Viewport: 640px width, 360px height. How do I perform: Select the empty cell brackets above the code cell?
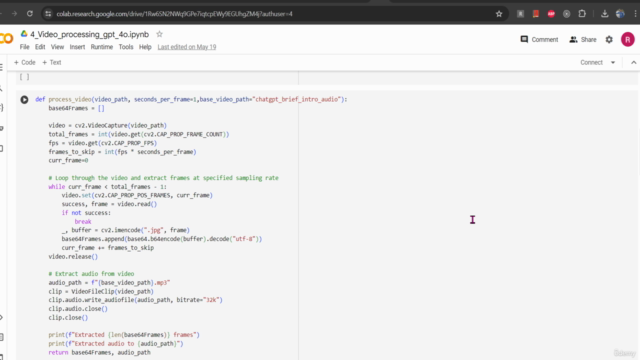pyautogui.click(x=24, y=77)
